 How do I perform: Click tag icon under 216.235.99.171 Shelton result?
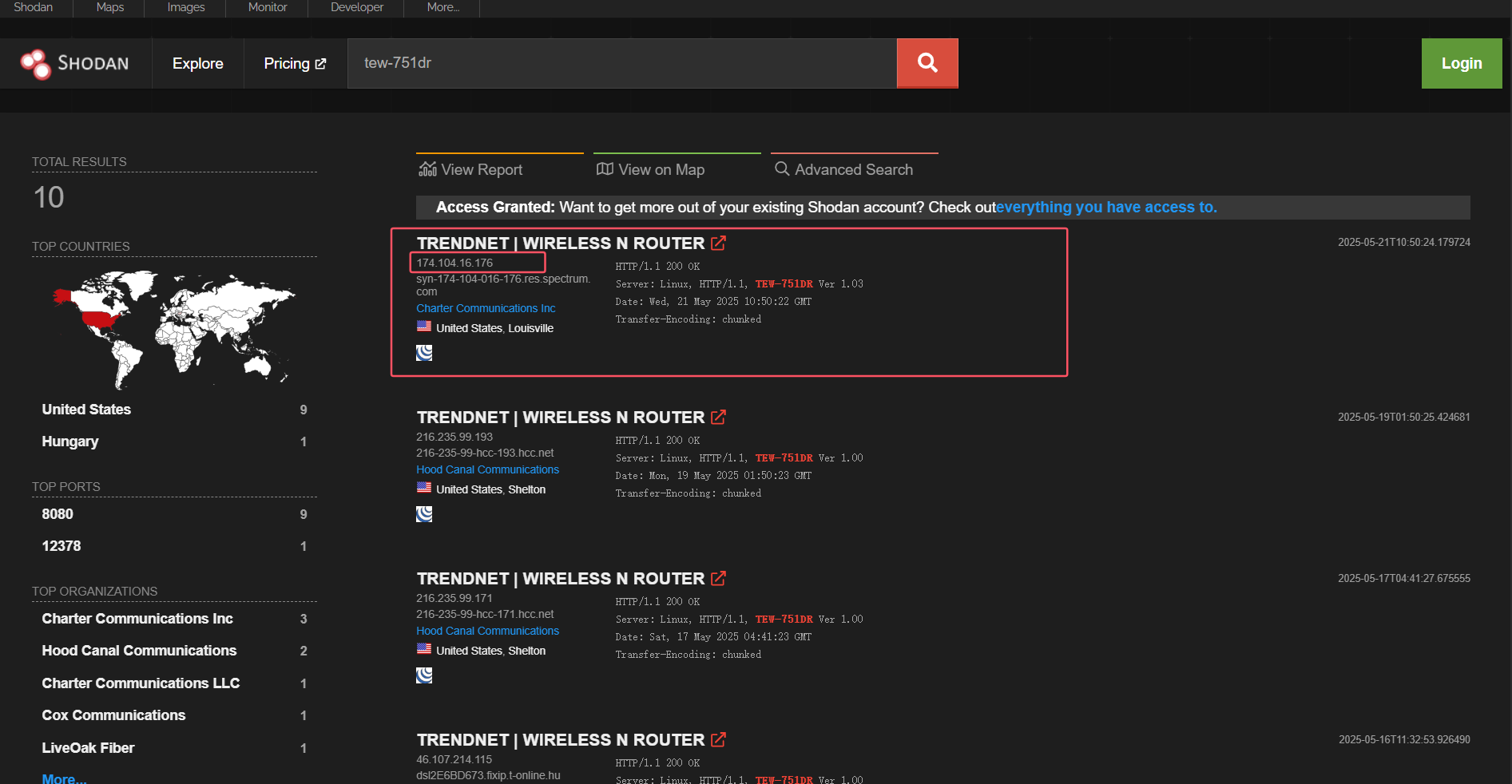tap(424, 675)
